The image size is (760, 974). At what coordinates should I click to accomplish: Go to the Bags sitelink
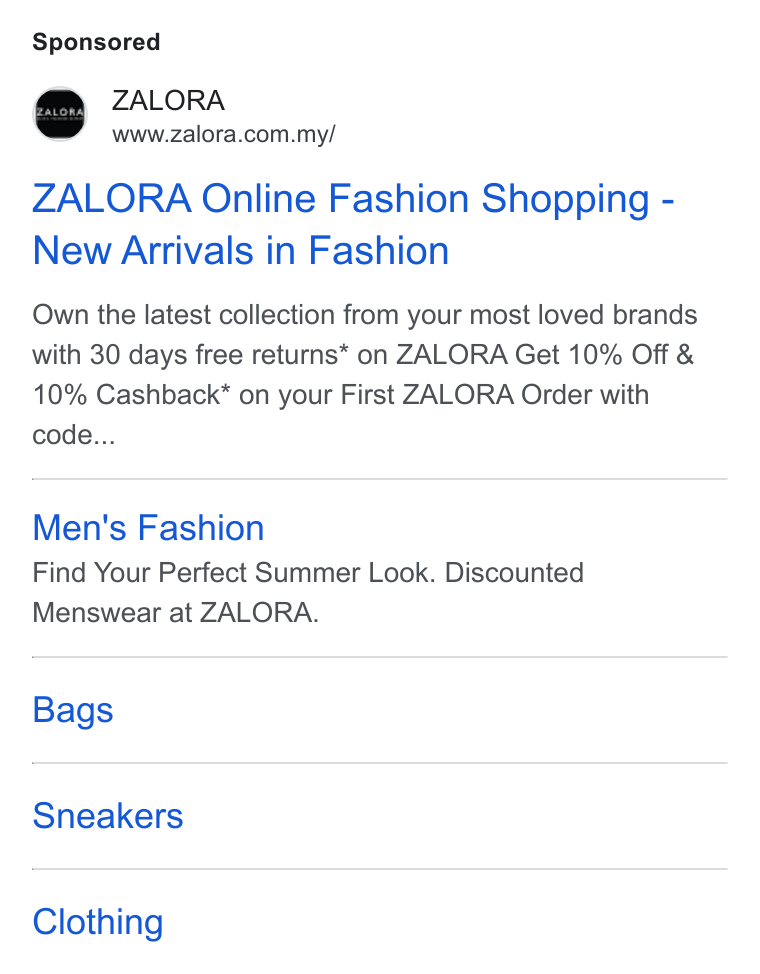tap(73, 710)
